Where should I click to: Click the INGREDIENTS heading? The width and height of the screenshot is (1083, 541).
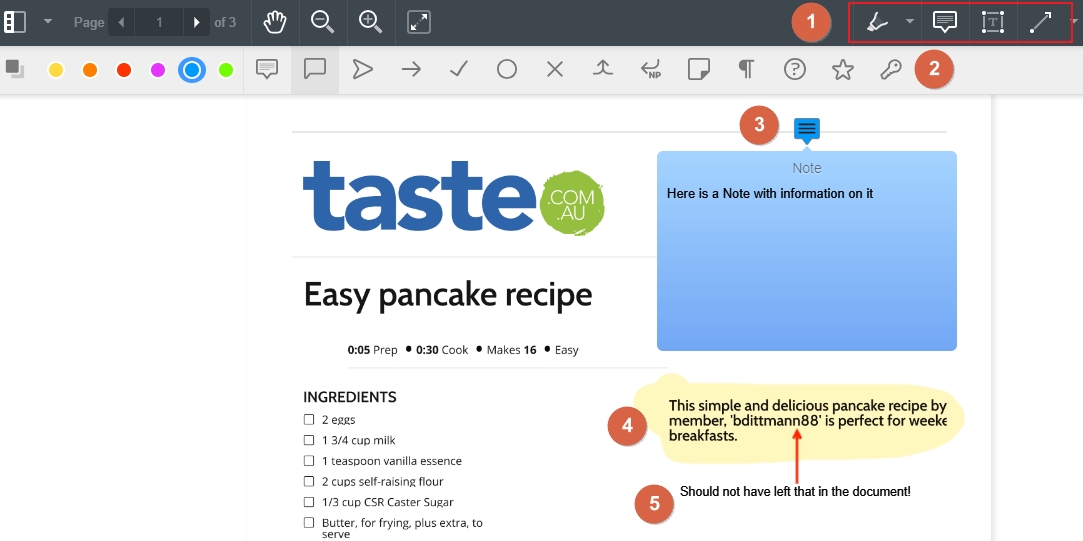pyautogui.click(x=349, y=397)
